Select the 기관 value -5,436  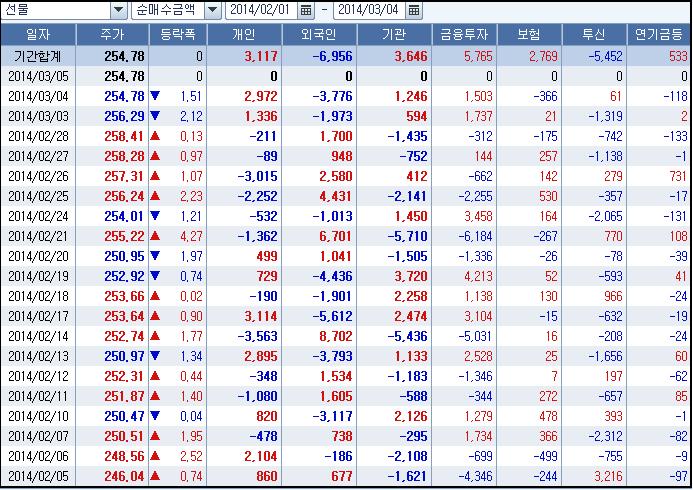[407, 336]
